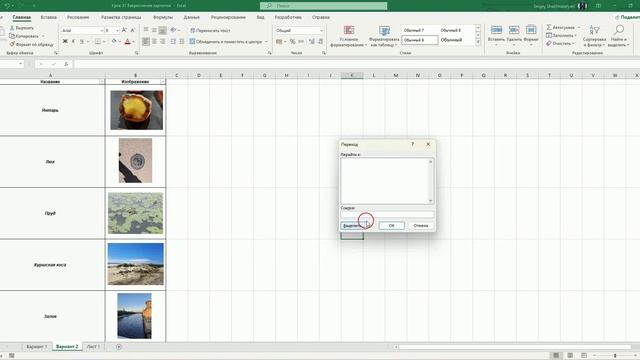640x360 pixels.
Task: Open the font color dropdown arrow
Action: click(x=133, y=42)
